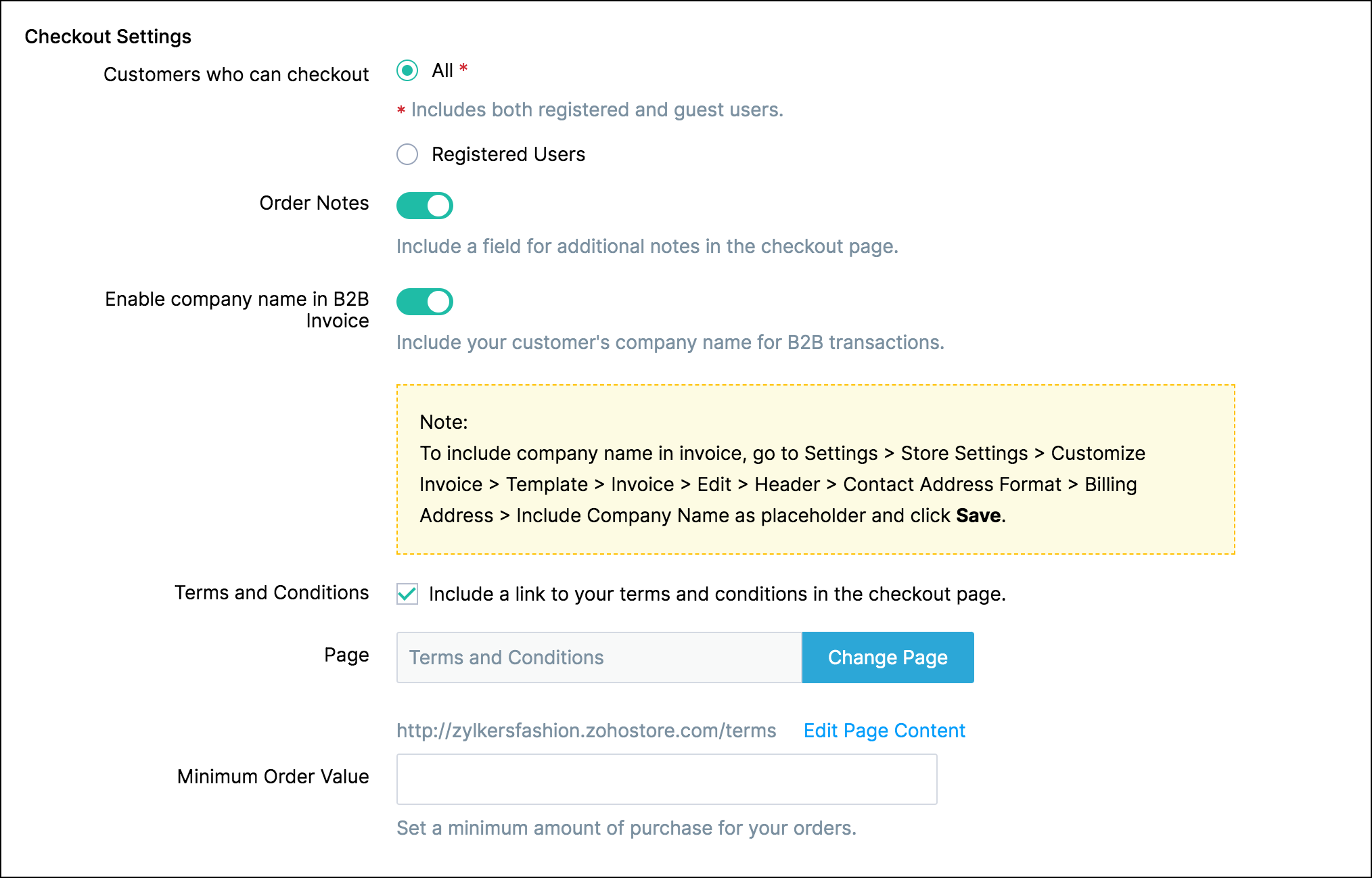This screenshot has height=878, width=1372.
Task: Click the checkout terms link checkbox label text
Action: click(717, 594)
